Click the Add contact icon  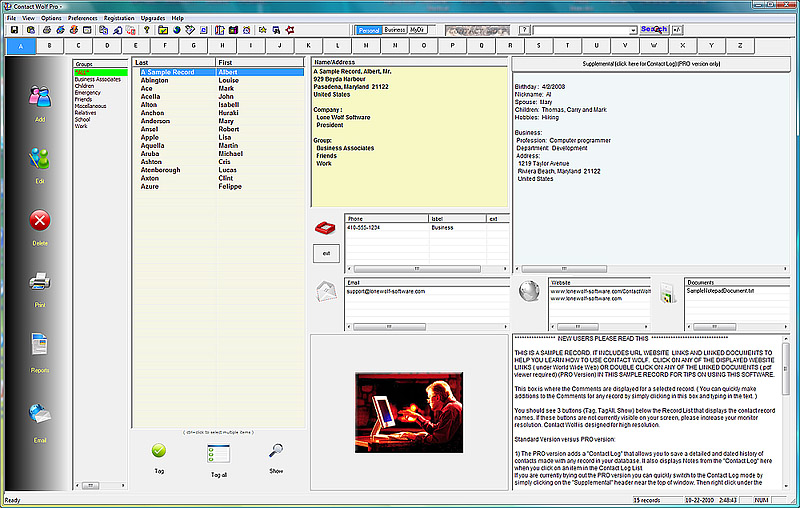pos(40,98)
